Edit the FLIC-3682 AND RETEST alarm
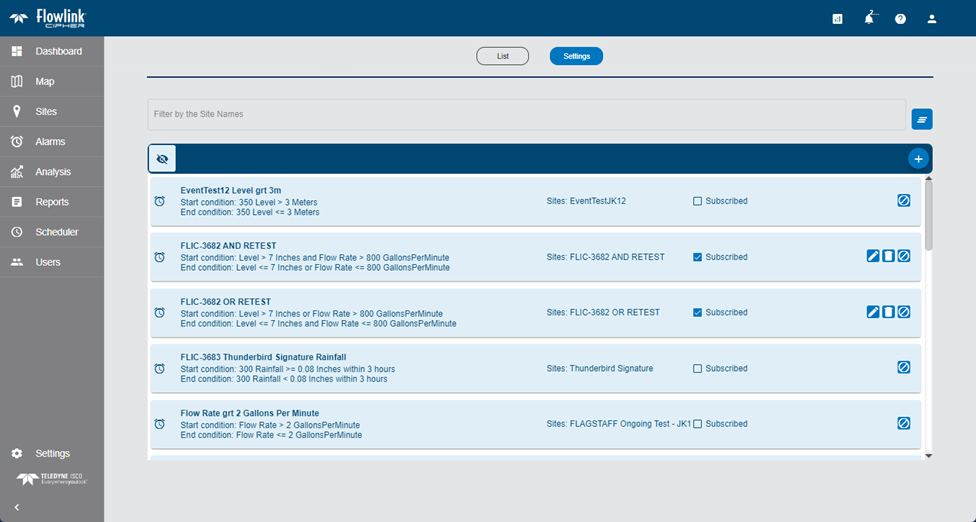The width and height of the screenshot is (976, 522). [873, 257]
